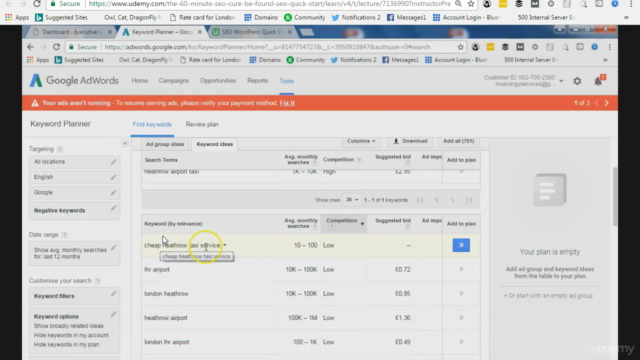
Task: Open the Show rows count dropdown
Action: coord(352,200)
